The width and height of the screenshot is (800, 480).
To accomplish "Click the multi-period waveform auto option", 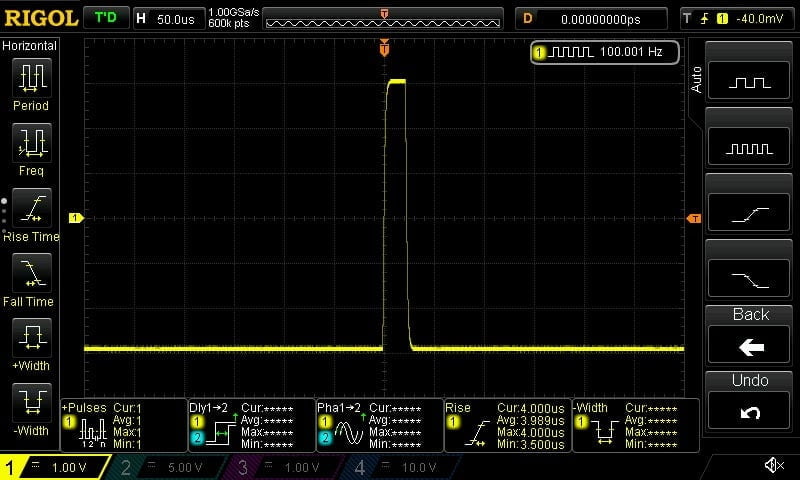I will pos(749,147).
